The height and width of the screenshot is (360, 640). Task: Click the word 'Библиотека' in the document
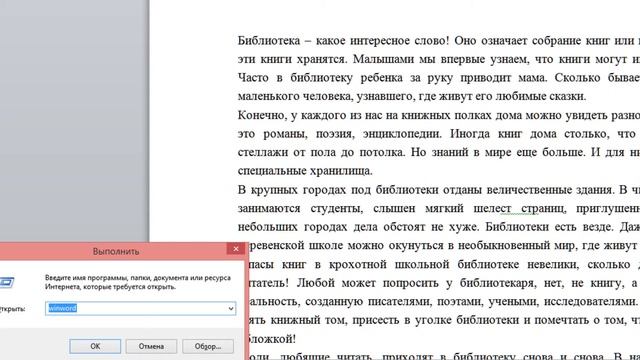[x=269, y=40]
